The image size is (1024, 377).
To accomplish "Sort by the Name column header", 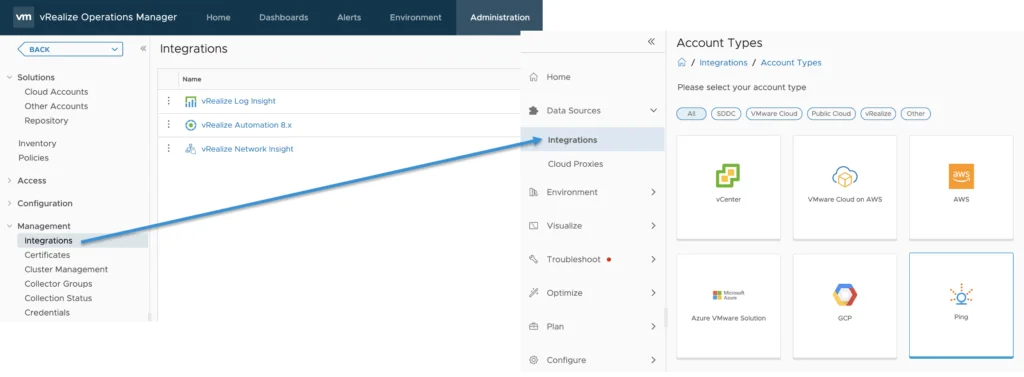I will click(x=191, y=79).
